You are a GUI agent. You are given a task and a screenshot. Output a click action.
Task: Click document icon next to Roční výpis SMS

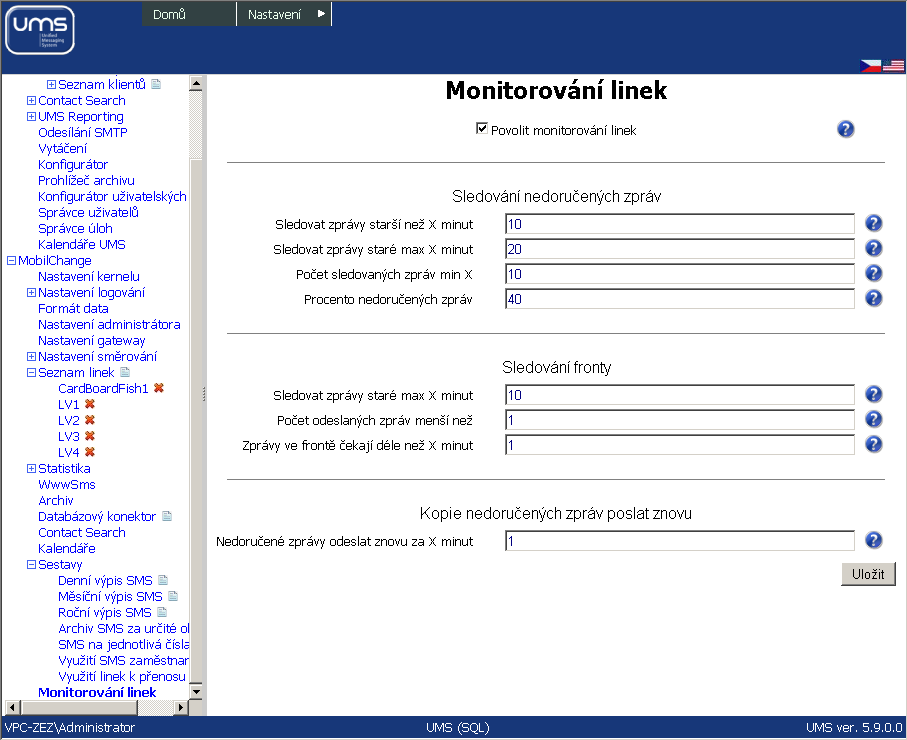click(162, 612)
